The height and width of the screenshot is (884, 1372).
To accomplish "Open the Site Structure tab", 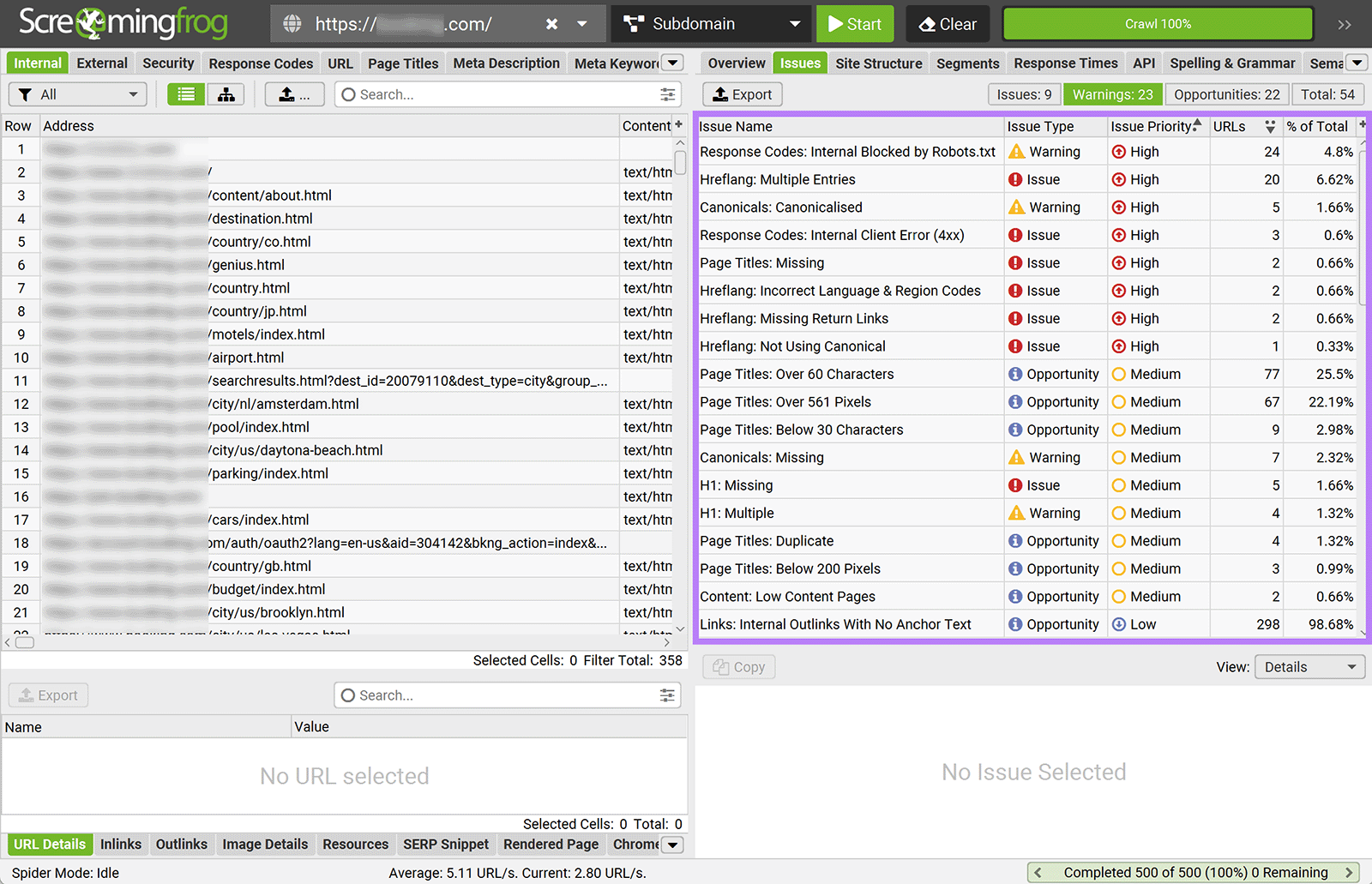I will pyautogui.click(x=878, y=63).
